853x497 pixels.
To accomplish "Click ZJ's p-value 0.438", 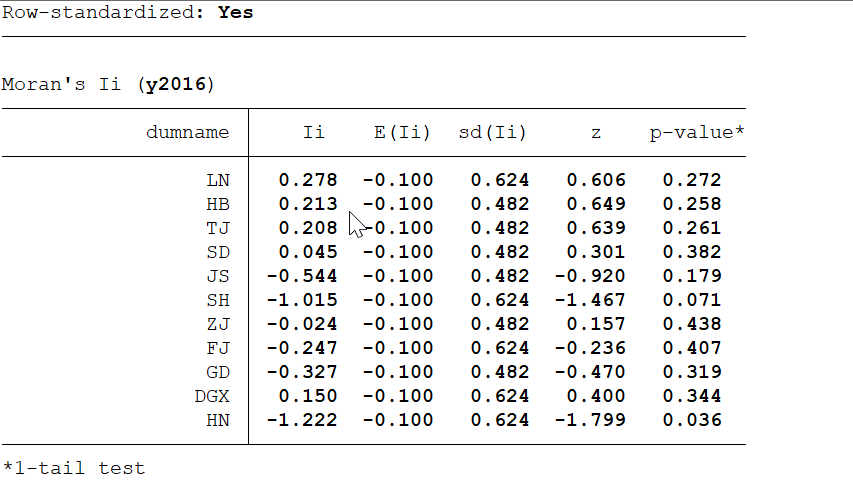I will coord(691,324).
